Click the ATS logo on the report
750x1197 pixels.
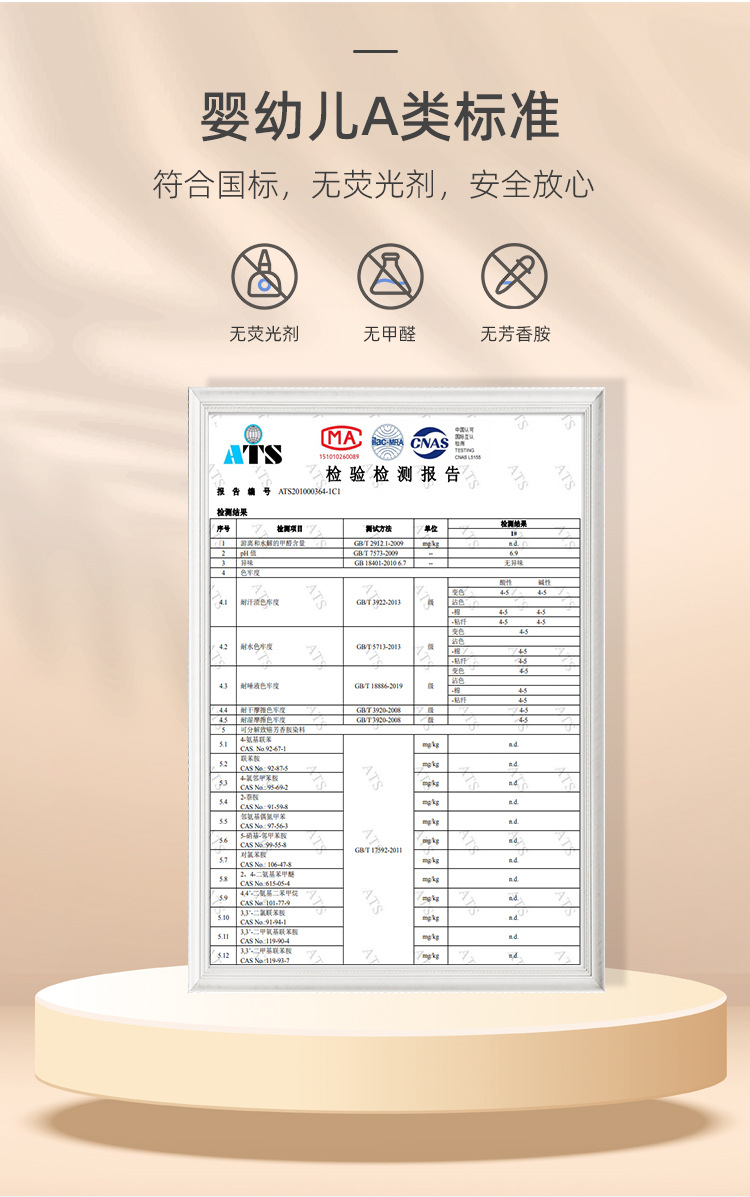(254, 446)
